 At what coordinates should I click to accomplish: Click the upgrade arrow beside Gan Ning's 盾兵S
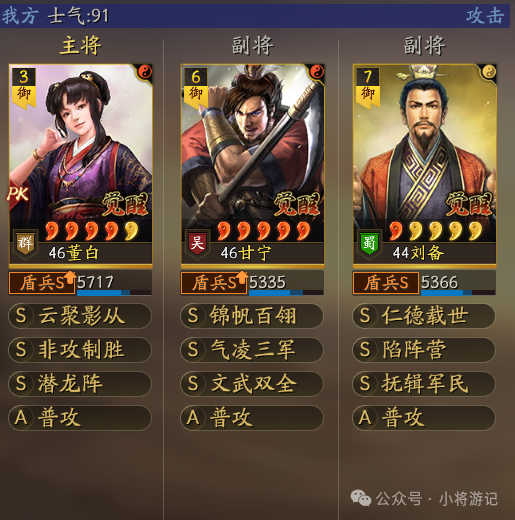(242, 277)
